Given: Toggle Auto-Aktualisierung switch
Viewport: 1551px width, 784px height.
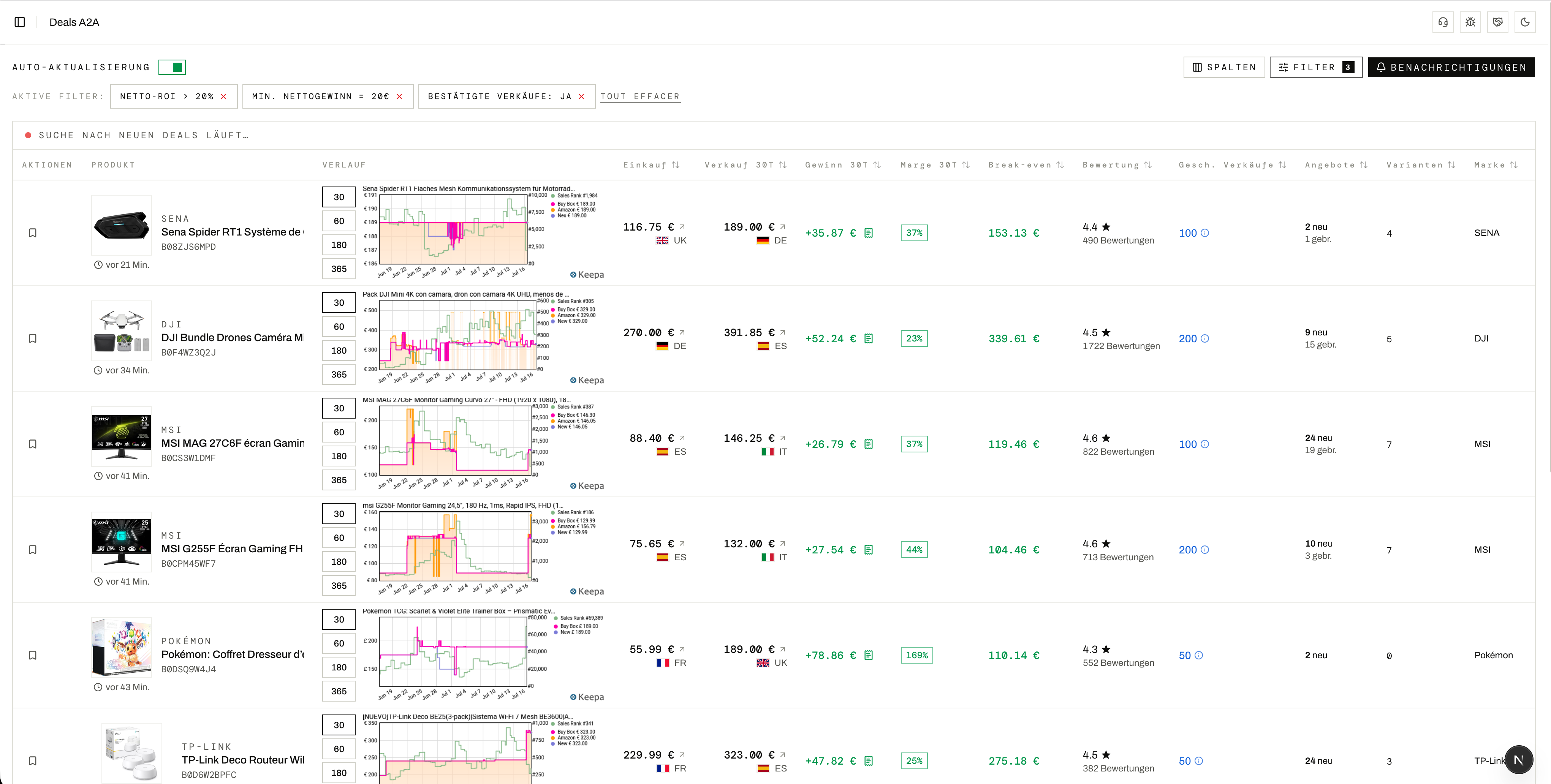Looking at the screenshot, I should click(172, 67).
